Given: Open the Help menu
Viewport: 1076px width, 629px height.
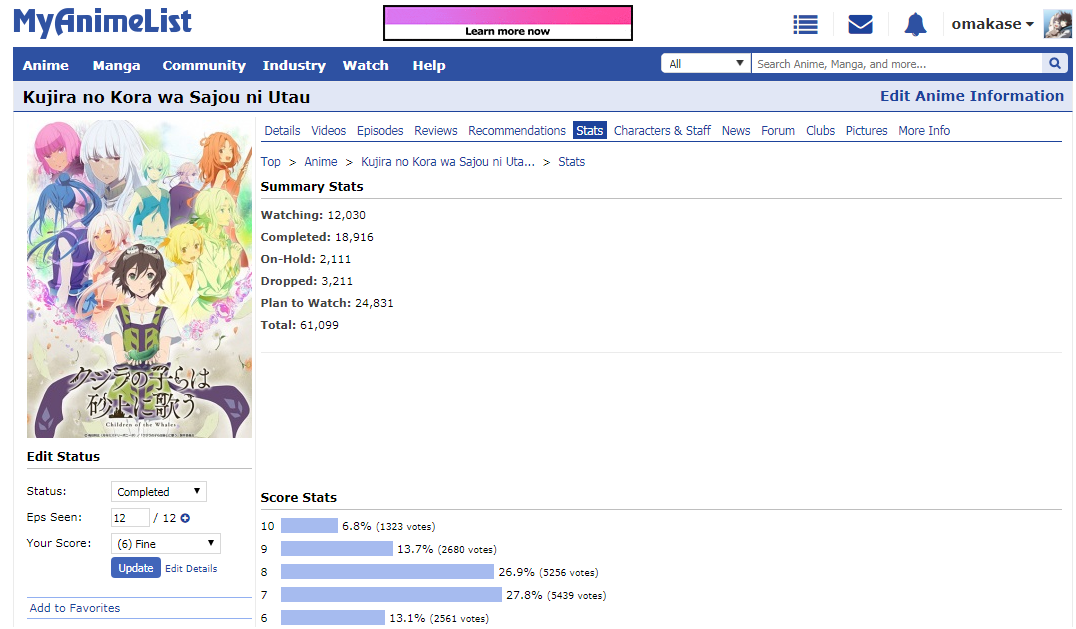Looking at the screenshot, I should point(429,65).
